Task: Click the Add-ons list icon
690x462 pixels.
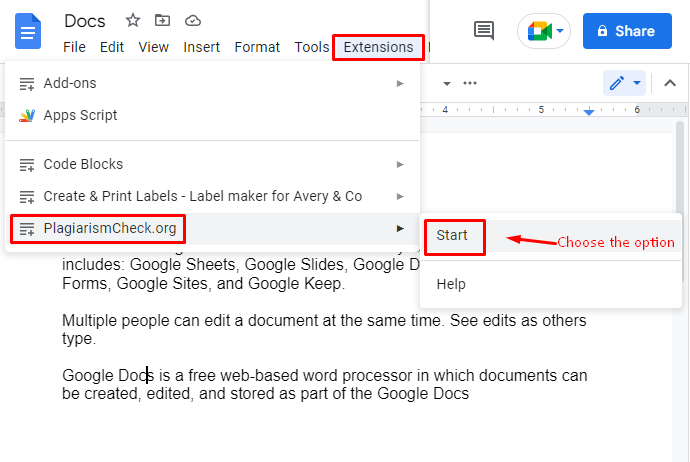Action: click(27, 84)
